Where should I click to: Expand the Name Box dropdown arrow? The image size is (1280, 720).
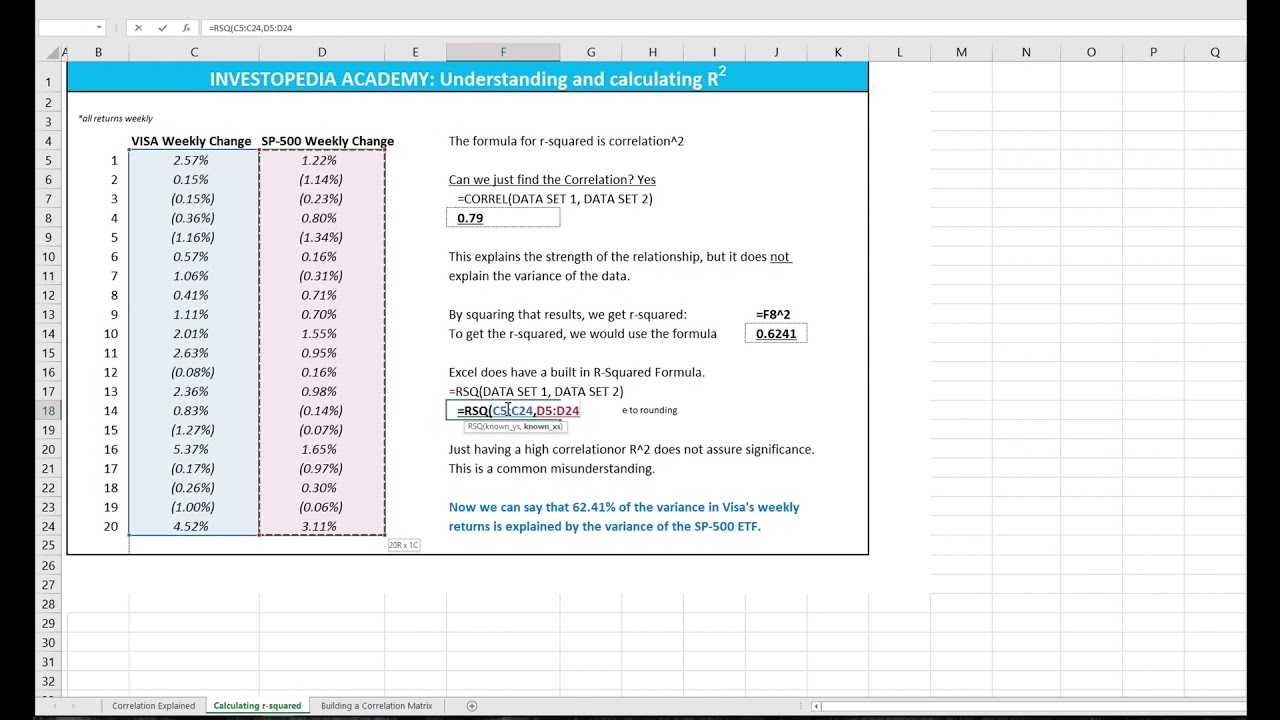coord(99,28)
